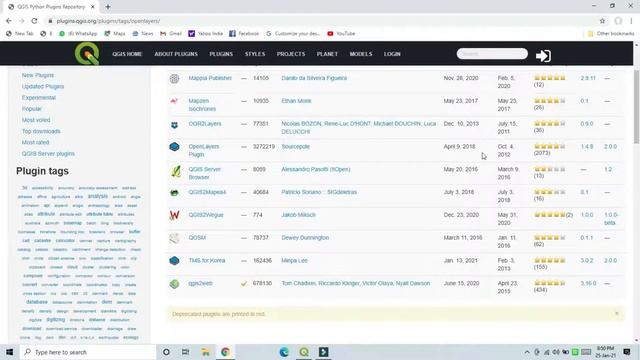Screen dimensions: 640x360
Task: Open the MODELS menu item
Action: pos(361,54)
